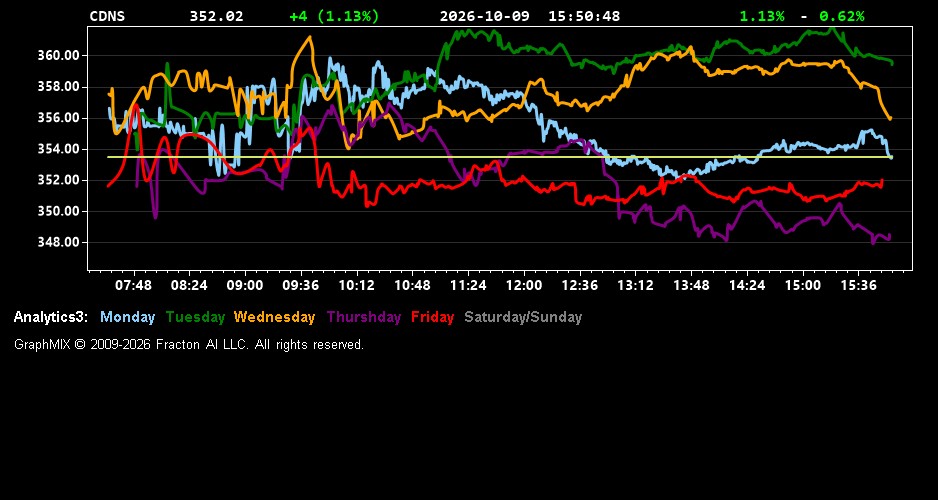Click the GraphMIX copyright notice
938x500 pixels.
tap(189, 345)
